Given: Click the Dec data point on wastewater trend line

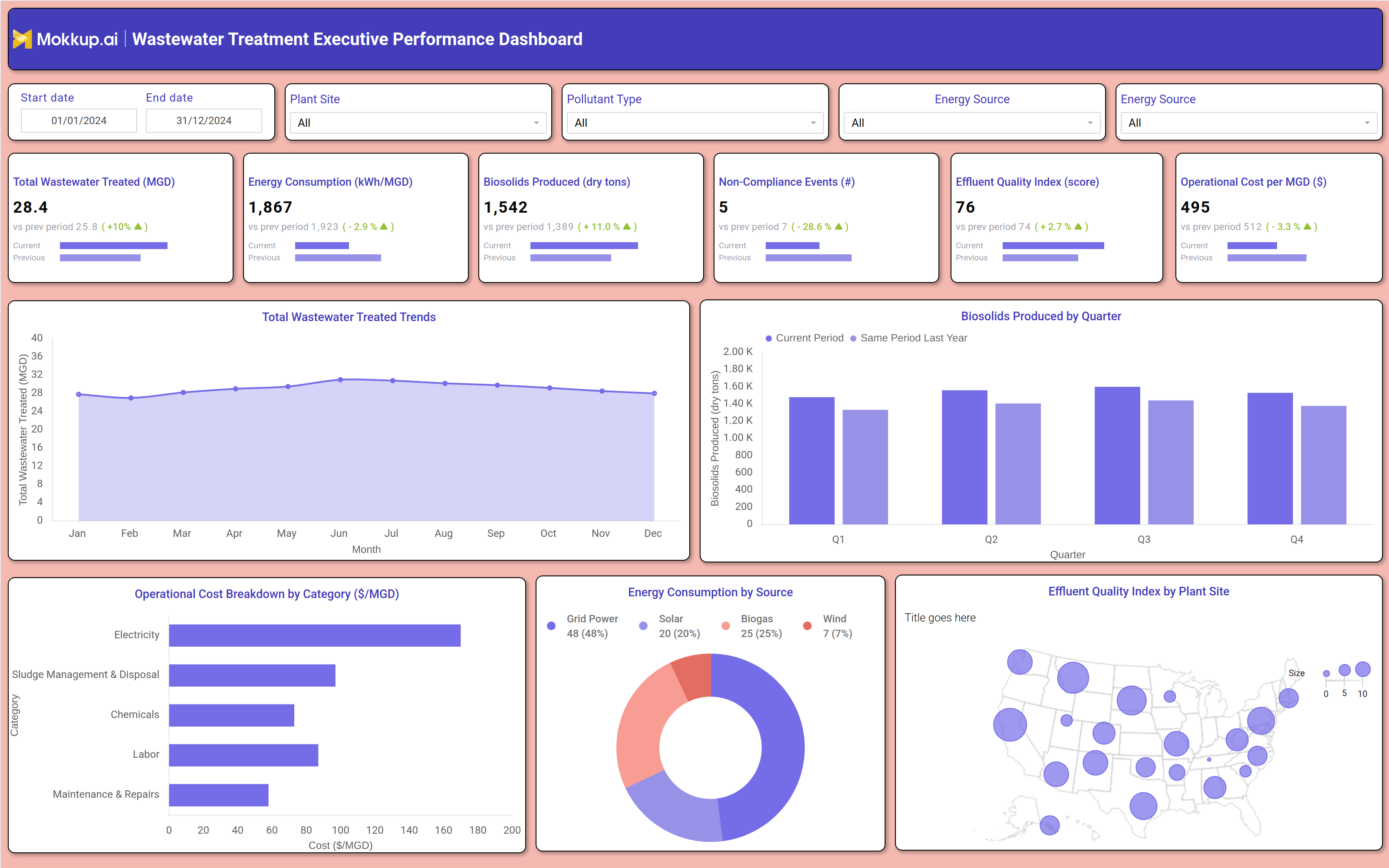Looking at the screenshot, I should pyautogui.click(x=654, y=393).
